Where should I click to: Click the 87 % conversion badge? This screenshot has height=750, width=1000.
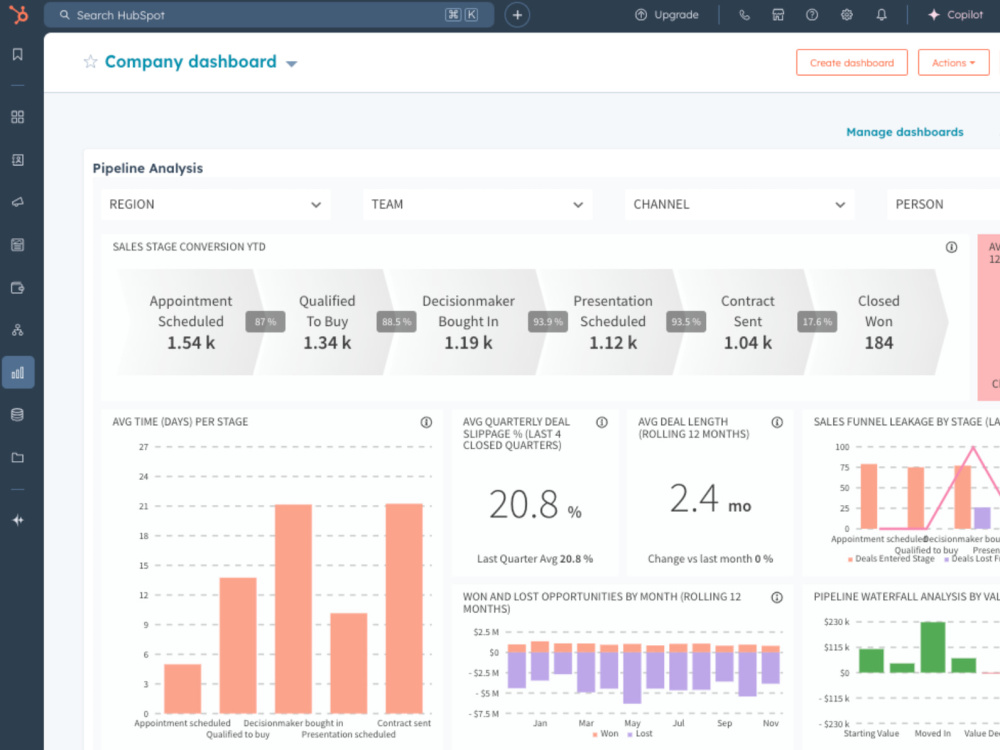[265, 322]
